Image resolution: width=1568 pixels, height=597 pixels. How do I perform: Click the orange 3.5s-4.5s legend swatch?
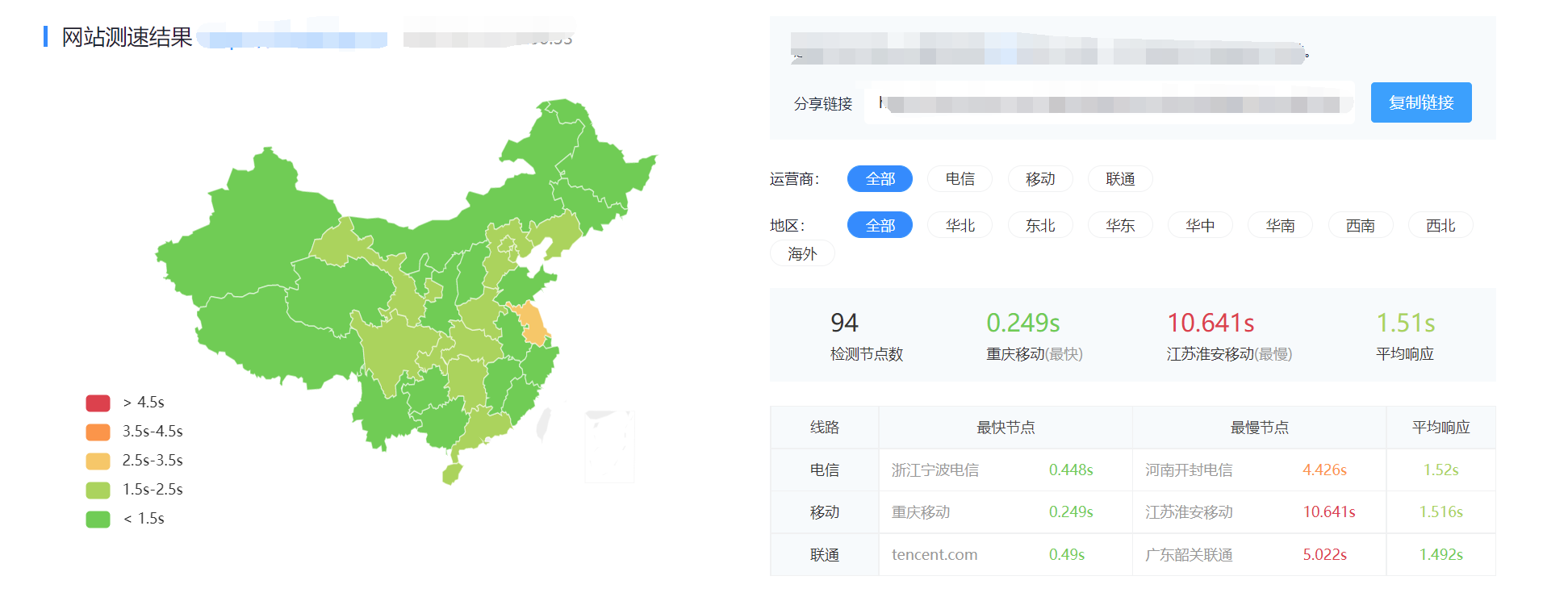point(98,432)
